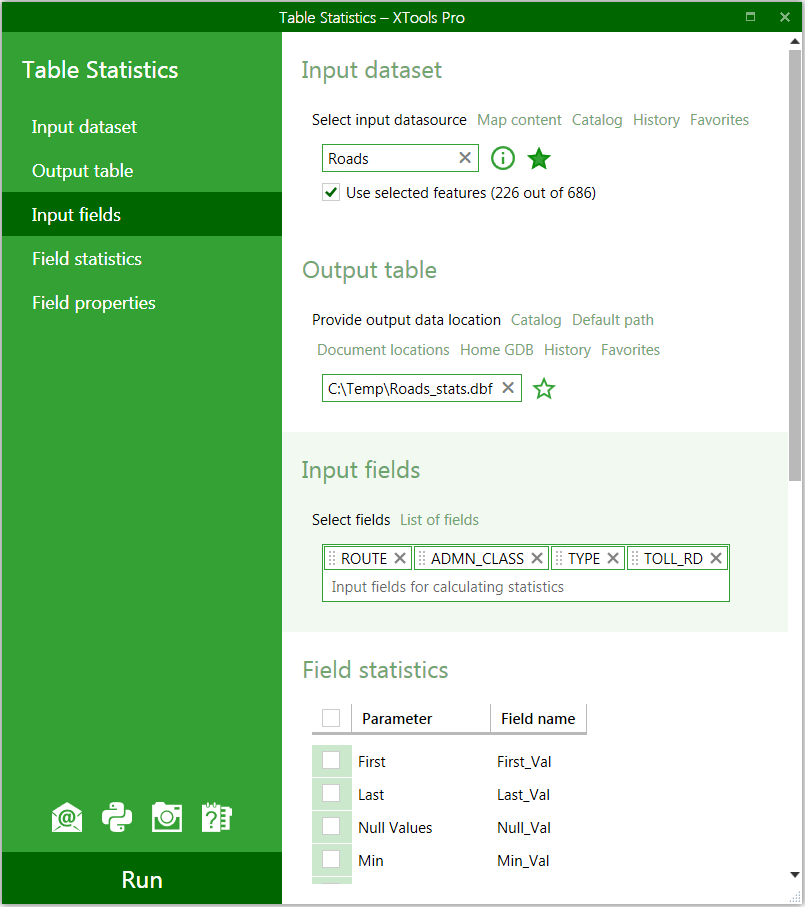Enable the First statistic checkbox

click(331, 760)
